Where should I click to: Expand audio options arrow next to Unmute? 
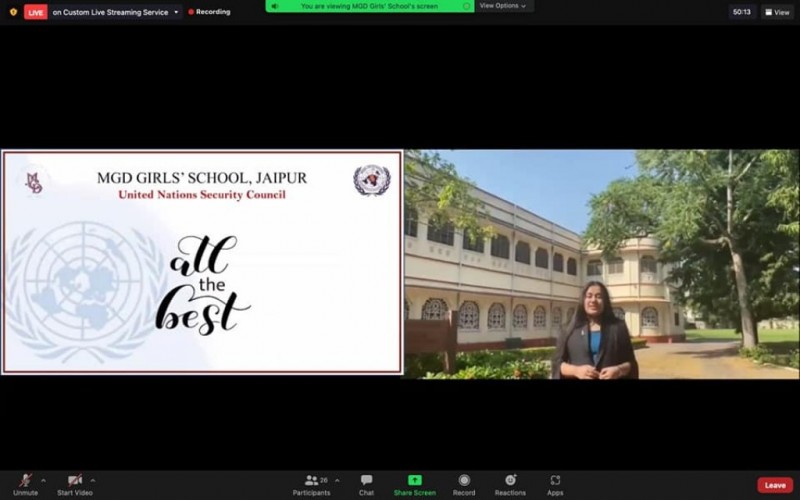click(x=43, y=481)
